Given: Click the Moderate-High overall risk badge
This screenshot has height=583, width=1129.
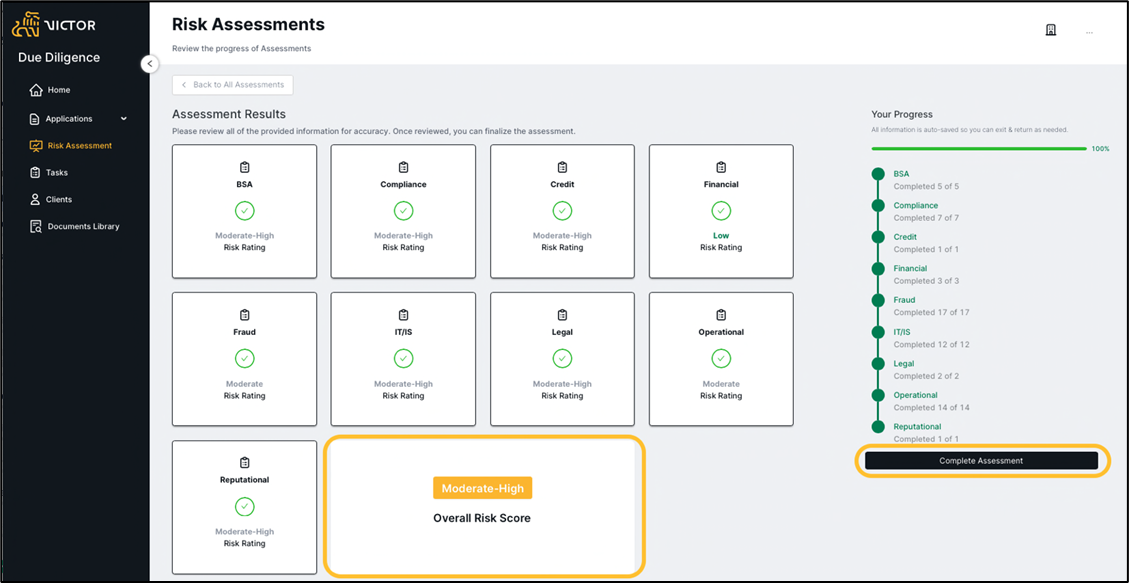Looking at the screenshot, I should point(482,488).
